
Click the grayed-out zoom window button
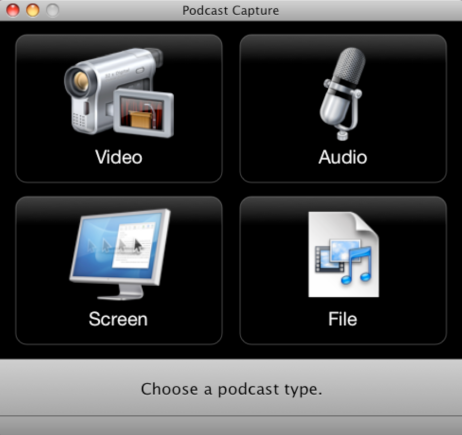52,10
